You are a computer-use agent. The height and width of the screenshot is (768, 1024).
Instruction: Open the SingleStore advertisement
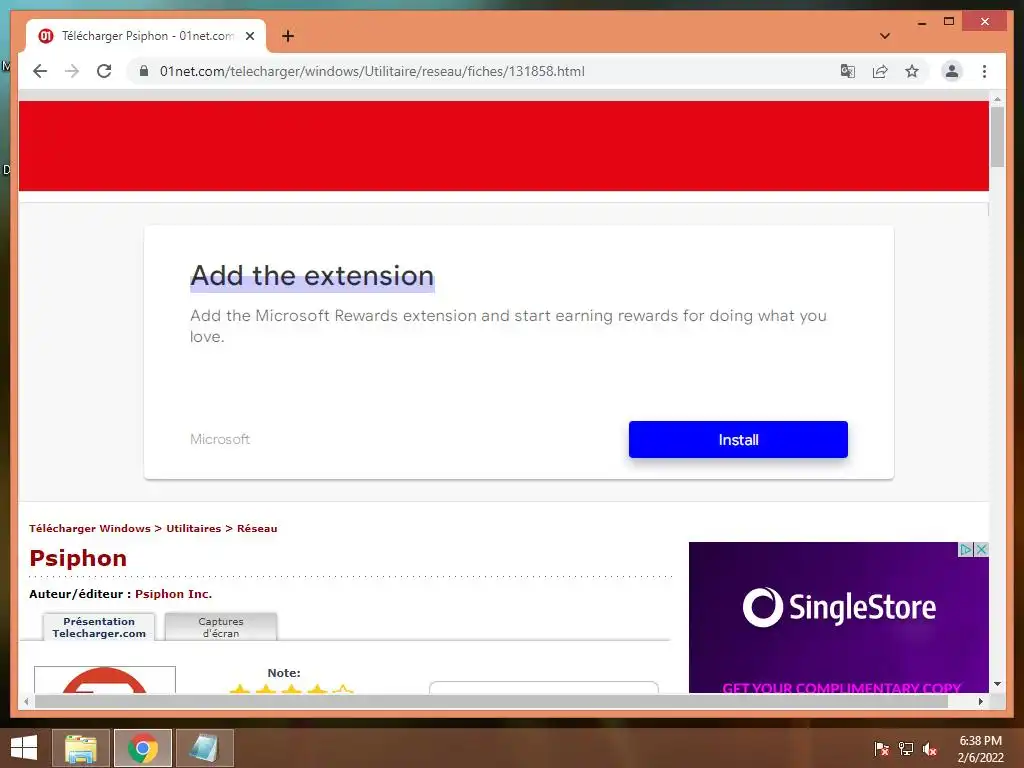pyautogui.click(x=839, y=617)
